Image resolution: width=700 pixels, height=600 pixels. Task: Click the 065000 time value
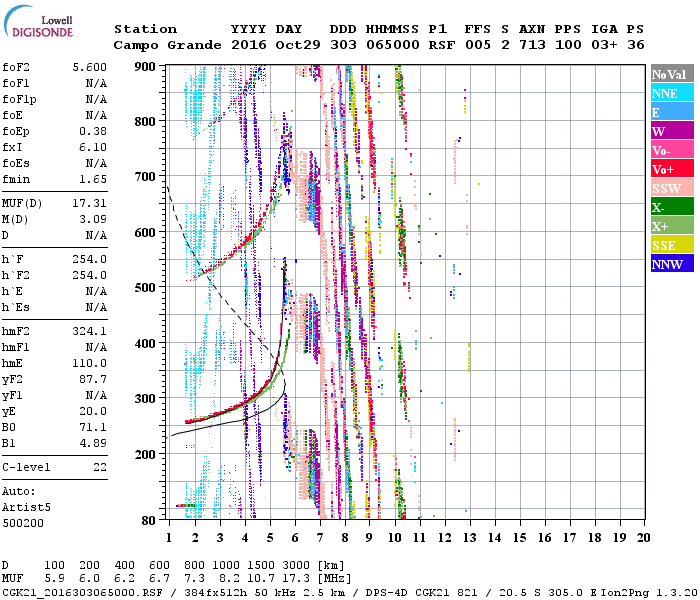[x=393, y=45]
